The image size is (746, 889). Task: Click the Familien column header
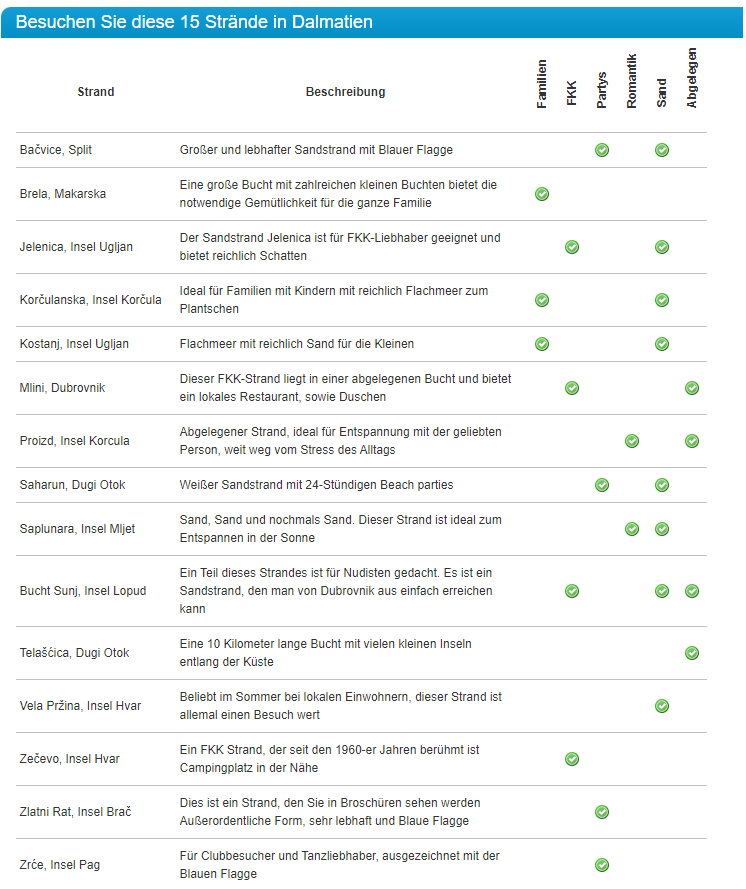point(542,84)
